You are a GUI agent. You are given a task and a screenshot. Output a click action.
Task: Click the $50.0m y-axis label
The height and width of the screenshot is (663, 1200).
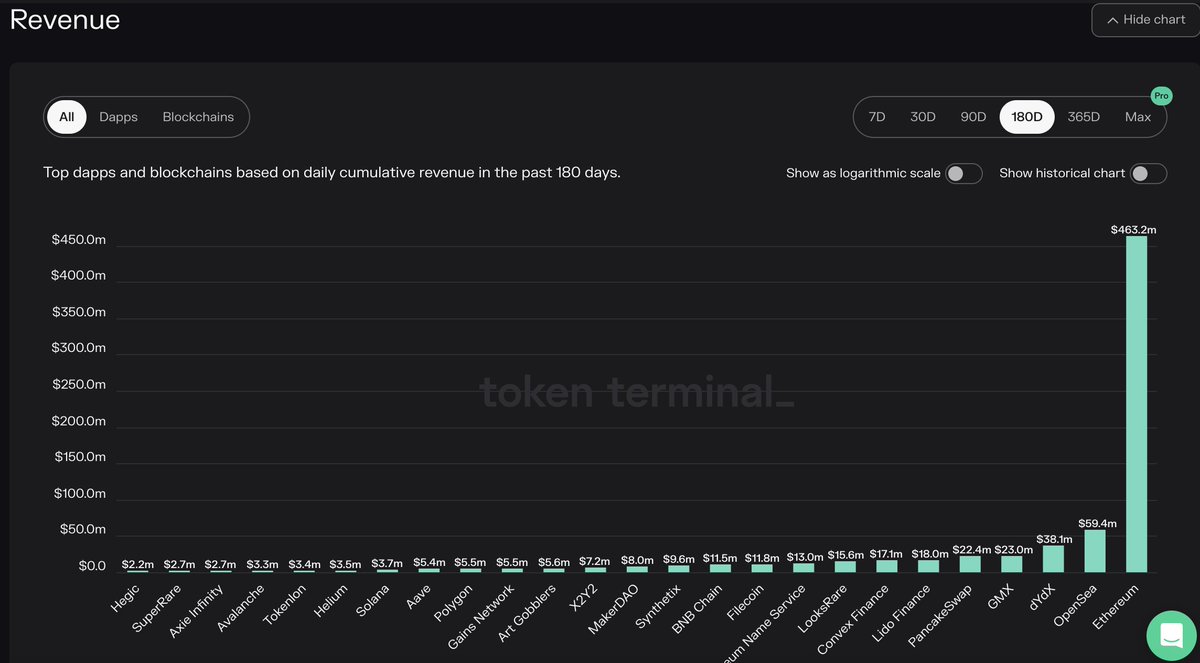[x=82, y=530]
